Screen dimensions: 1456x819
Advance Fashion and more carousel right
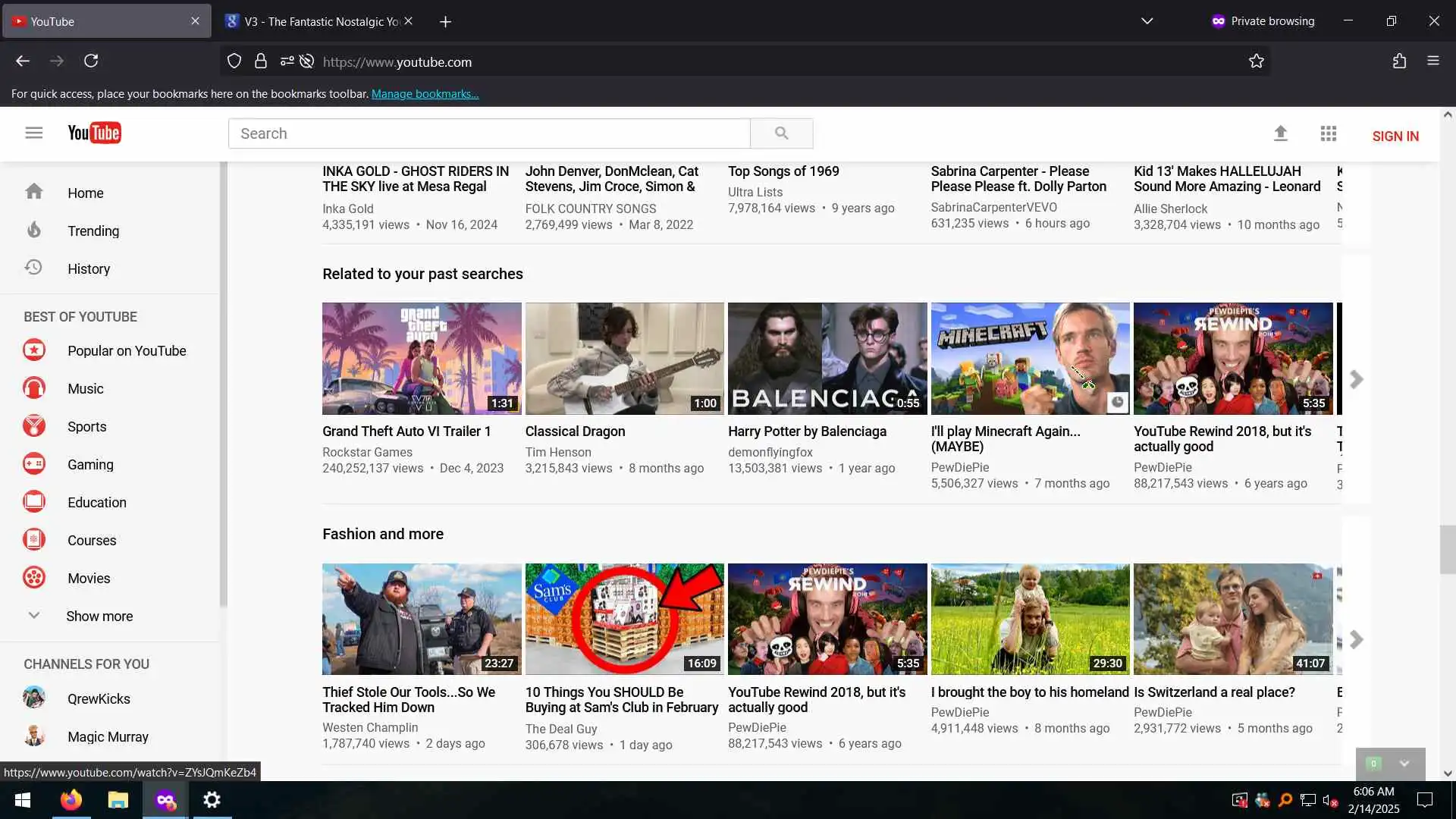[1356, 640]
